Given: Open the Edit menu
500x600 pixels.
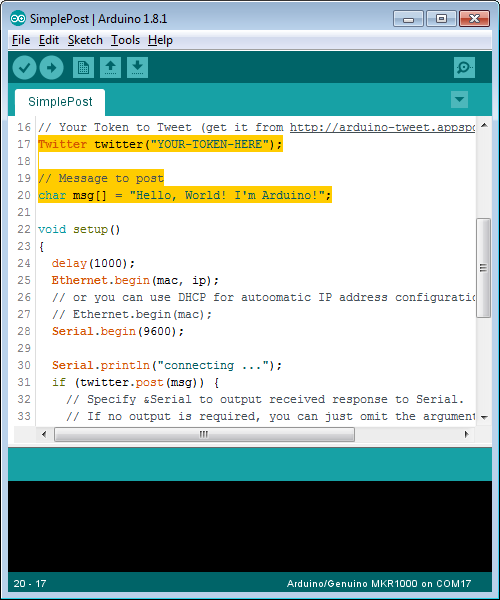Looking at the screenshot, I should click(x=49, y=40).
